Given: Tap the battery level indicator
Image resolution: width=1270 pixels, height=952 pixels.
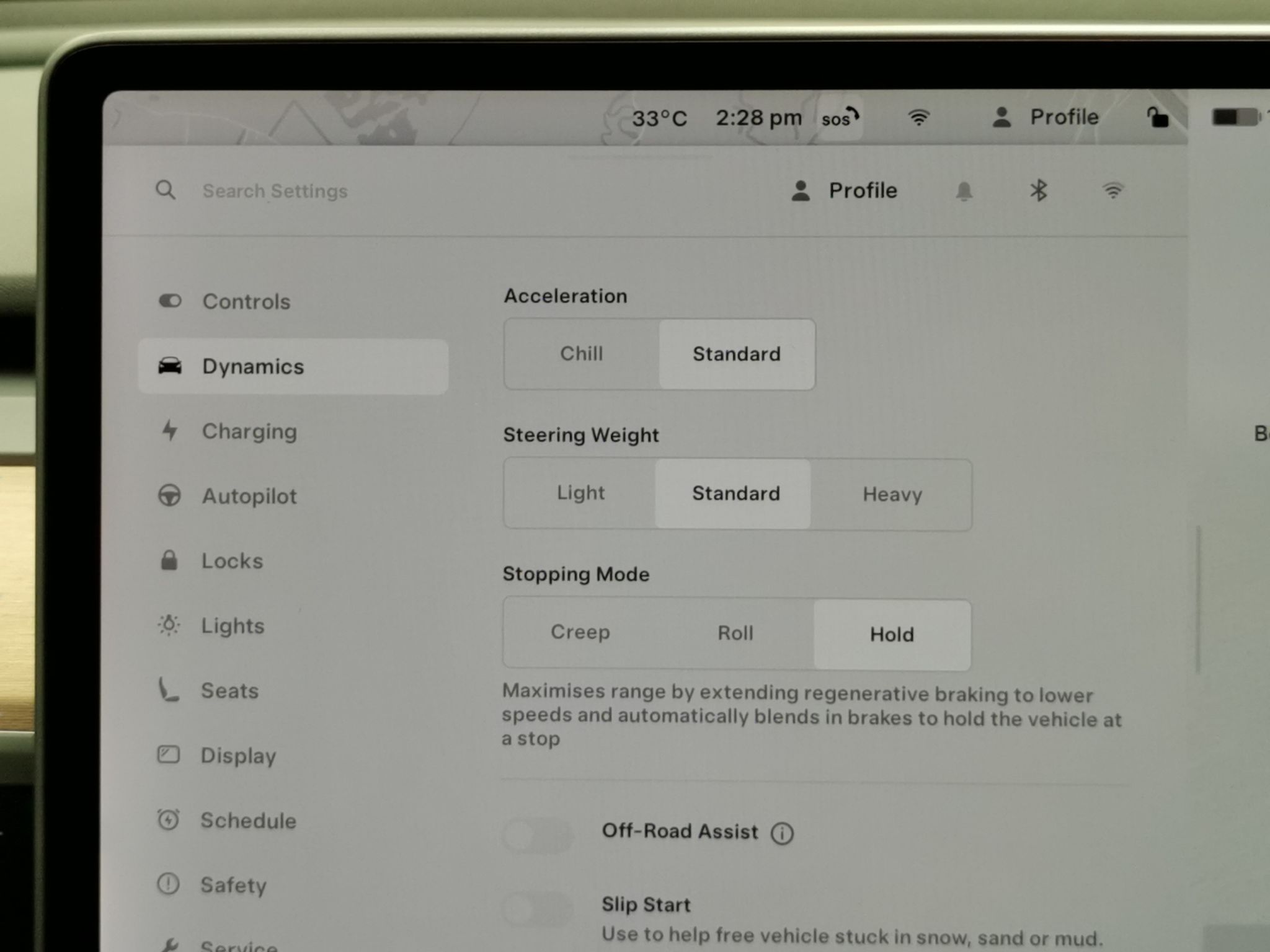Looking at the screenshot, I should pyautogui.click(x=1237, y=117).
